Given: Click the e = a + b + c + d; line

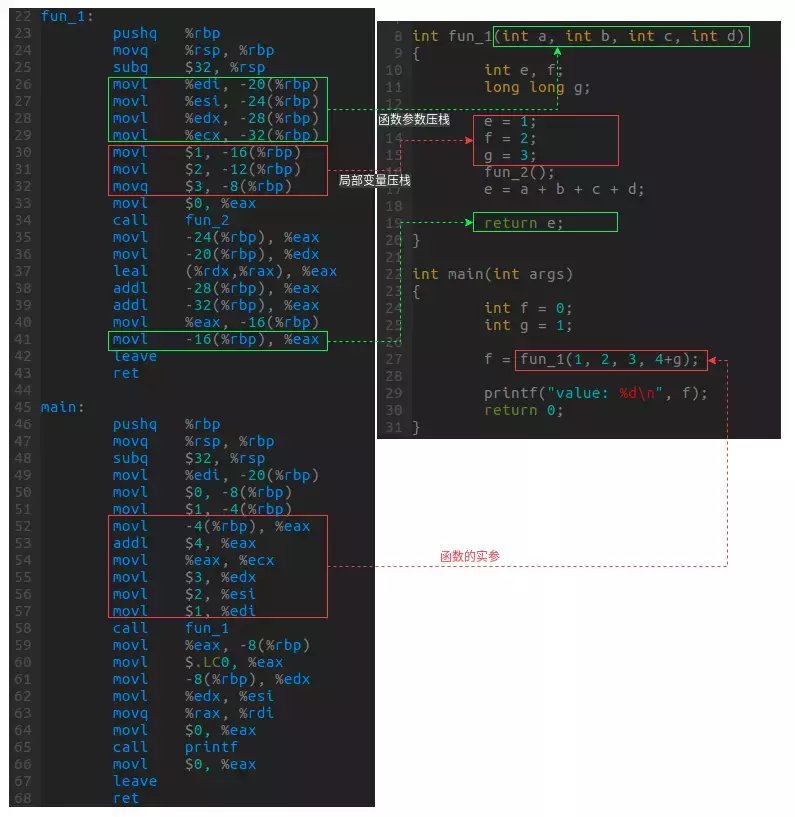Looking at the screenshot, I should [564, 189].
